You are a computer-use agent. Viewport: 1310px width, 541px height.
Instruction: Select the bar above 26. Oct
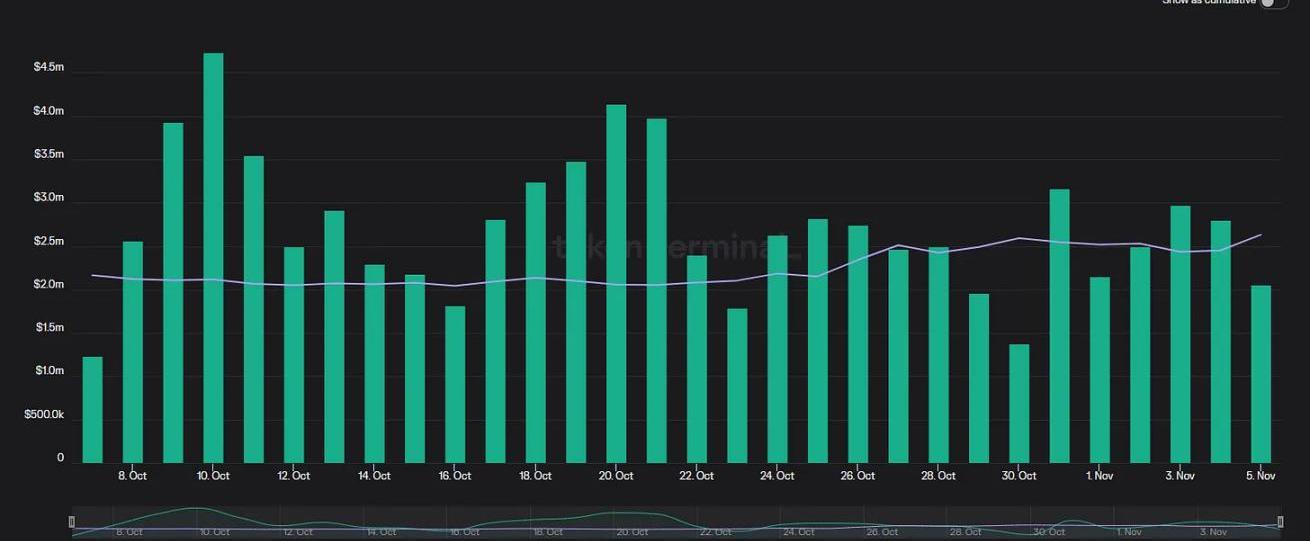click(x=859, y=344)
